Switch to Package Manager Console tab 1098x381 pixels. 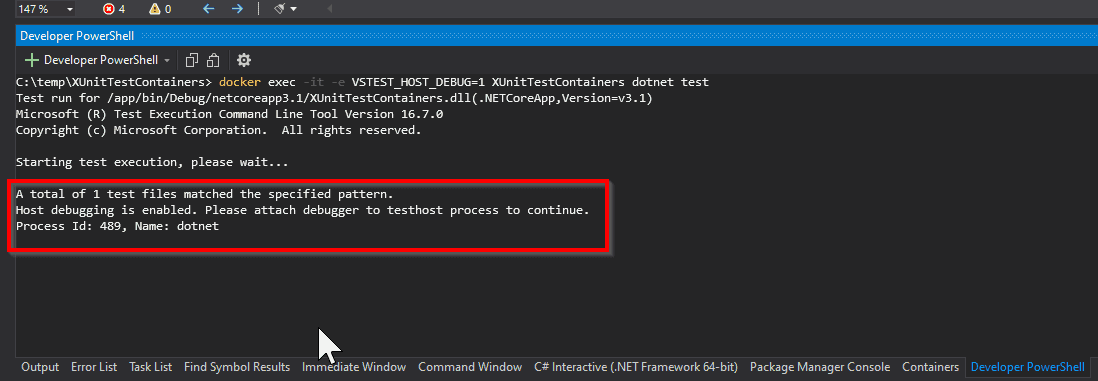[820, 367]
